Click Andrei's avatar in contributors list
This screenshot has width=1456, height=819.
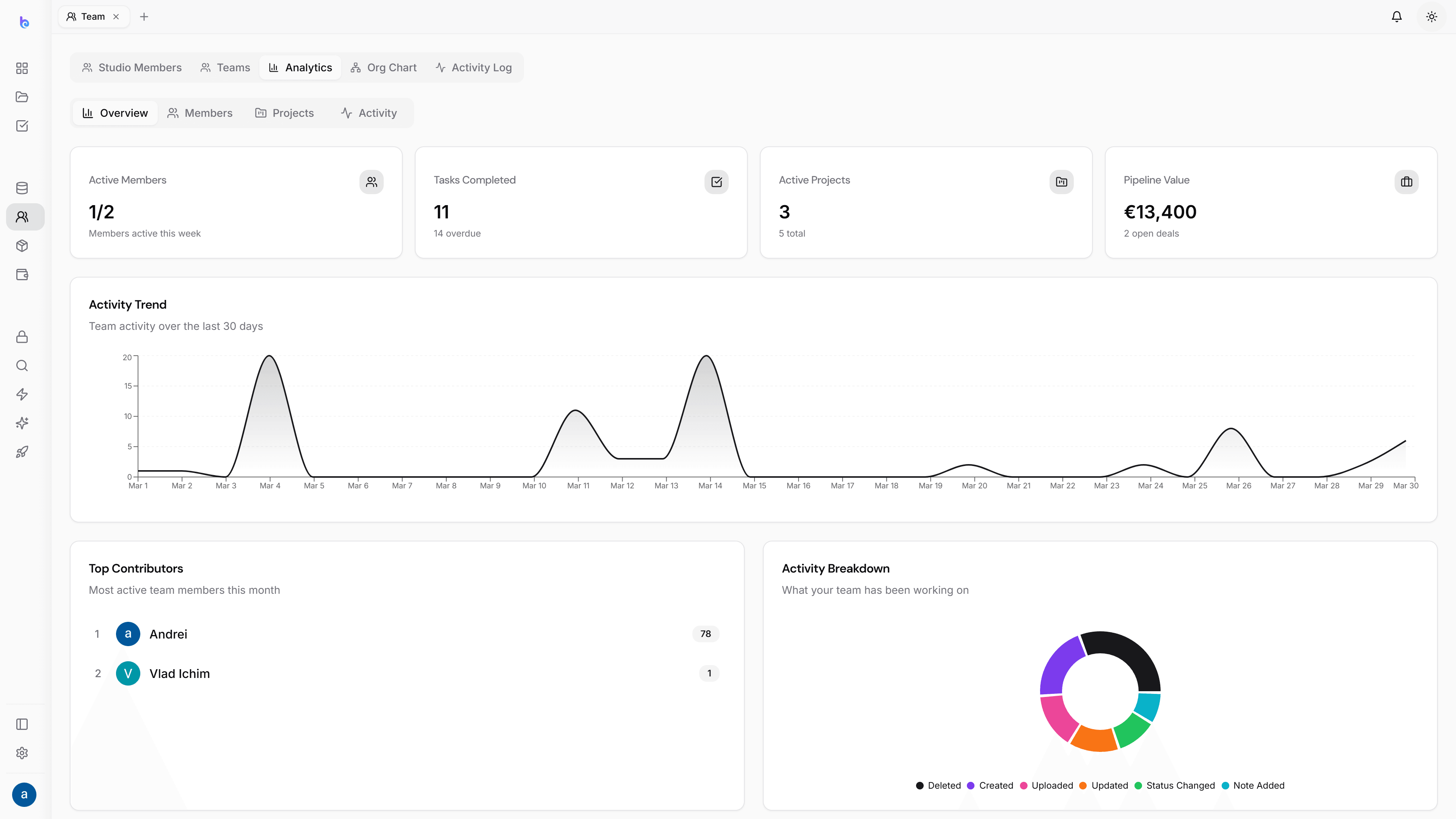pyautogui.click(x=128, y=634)
